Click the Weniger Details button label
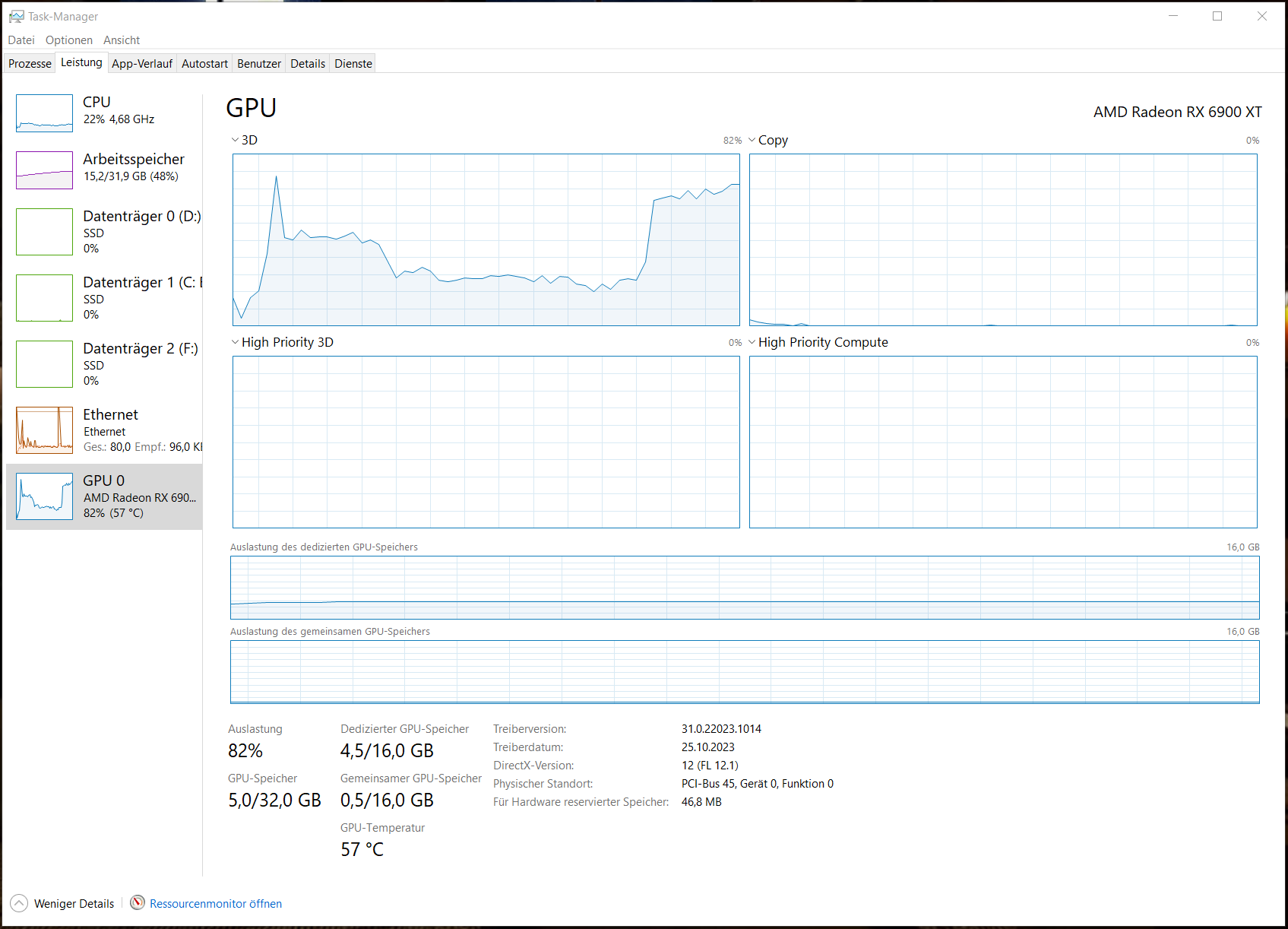The image size is (1288, 929). coord(74,904)
